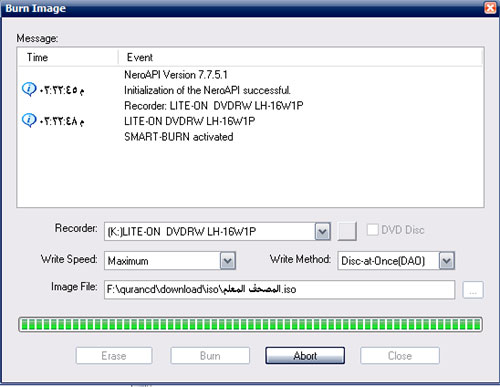This screenshot has height=387, width=500.
Task: Click the Recorder: label
Action: (76, 228)
